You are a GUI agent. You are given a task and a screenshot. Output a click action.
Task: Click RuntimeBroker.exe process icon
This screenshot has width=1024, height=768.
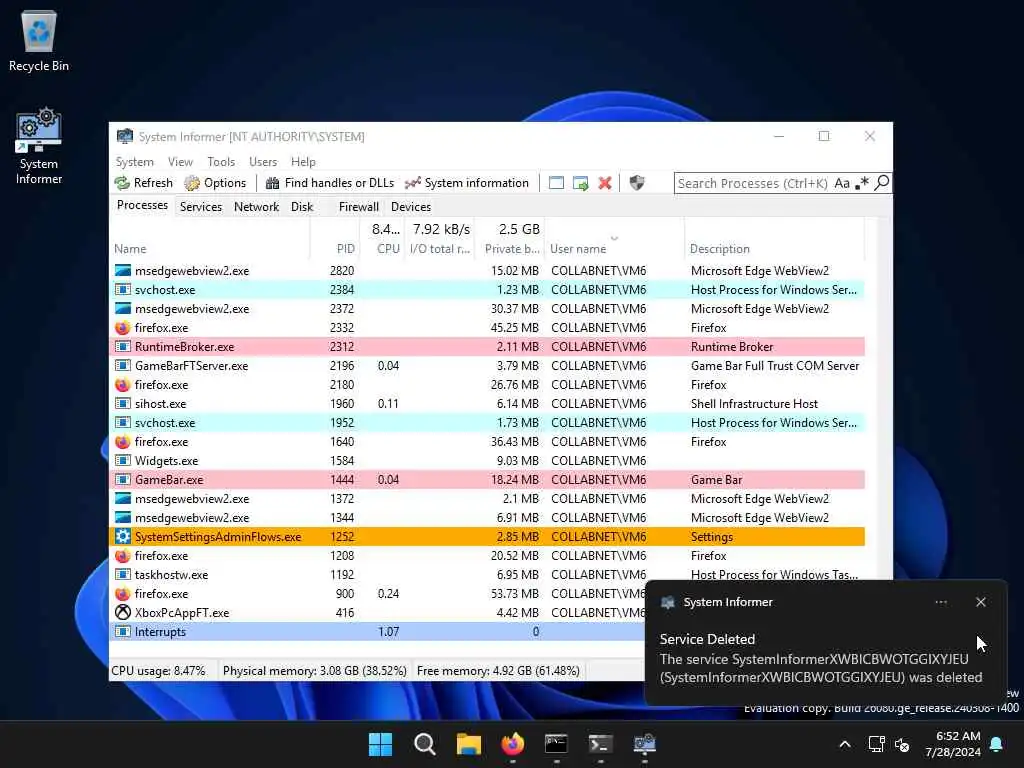click(x=123, y=347)
